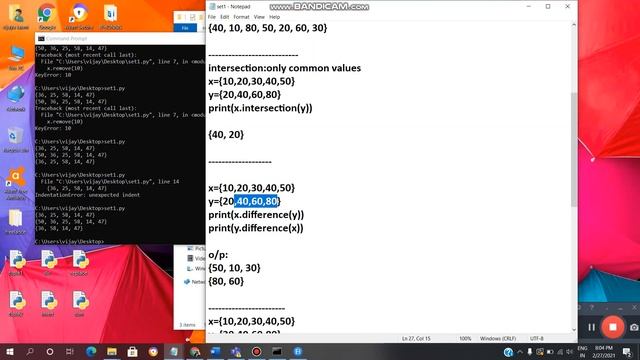The image size is (640, 360).
Task: Click Notepad scrollbar up arrow
Action: [574, 25]
